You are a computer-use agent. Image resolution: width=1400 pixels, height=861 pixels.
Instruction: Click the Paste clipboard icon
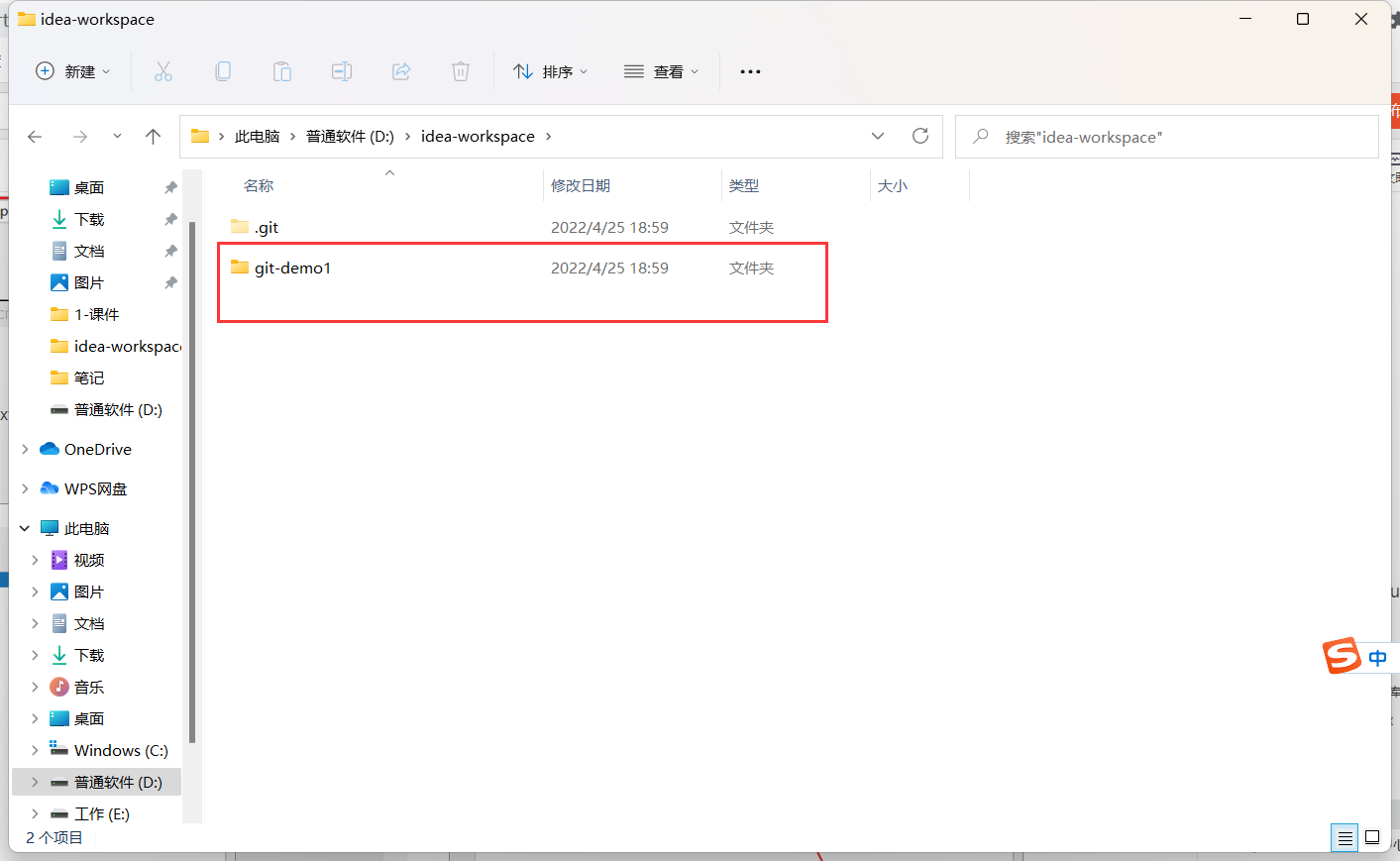pos(282,71)
